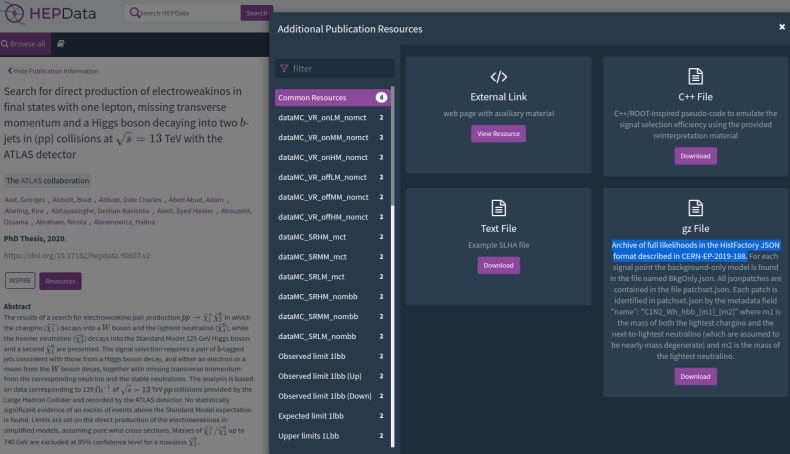Download the gz File archive

click(x=695, y=376)
